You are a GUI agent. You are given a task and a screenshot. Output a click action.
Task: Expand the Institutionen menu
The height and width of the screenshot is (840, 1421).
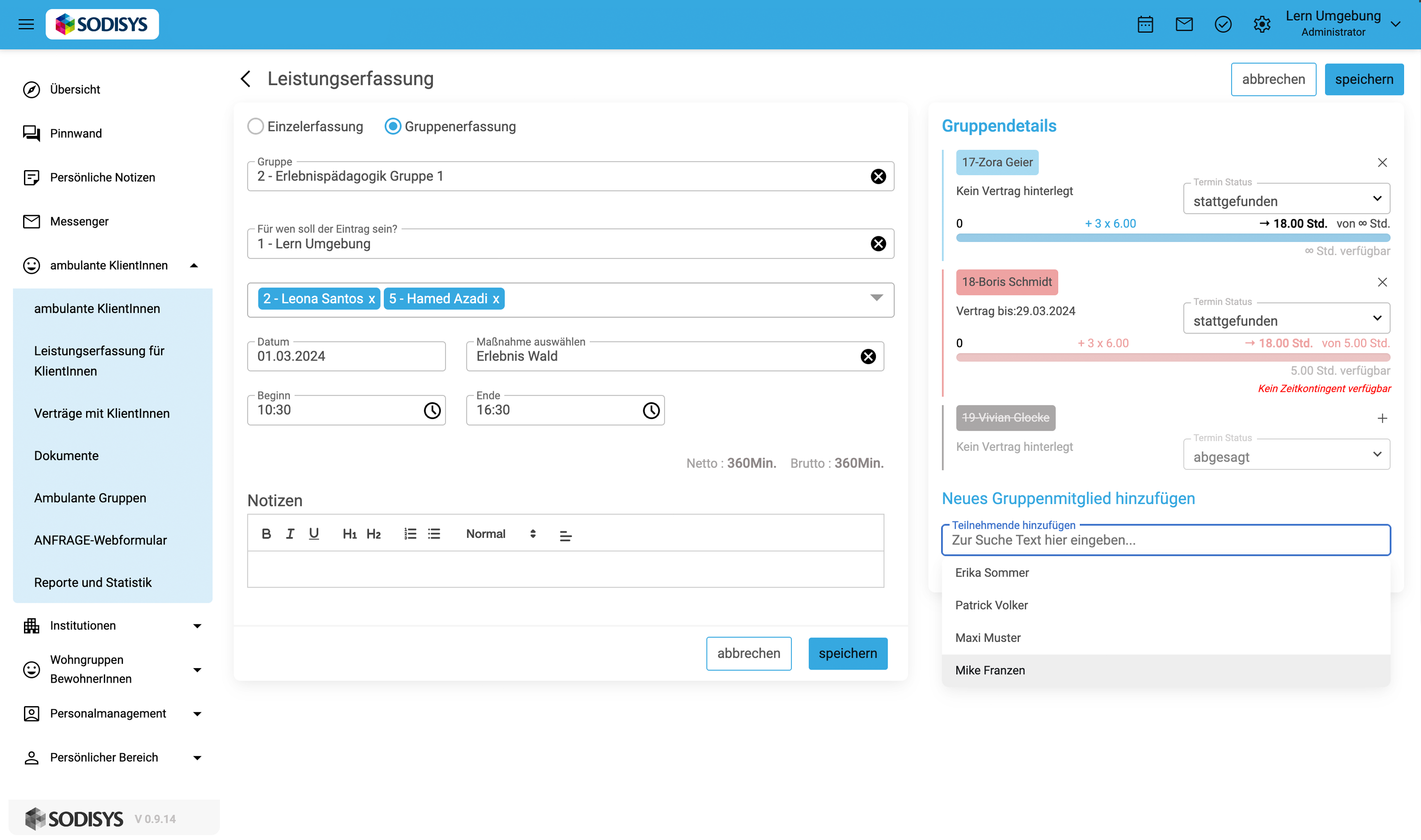(x=197, y=626)
